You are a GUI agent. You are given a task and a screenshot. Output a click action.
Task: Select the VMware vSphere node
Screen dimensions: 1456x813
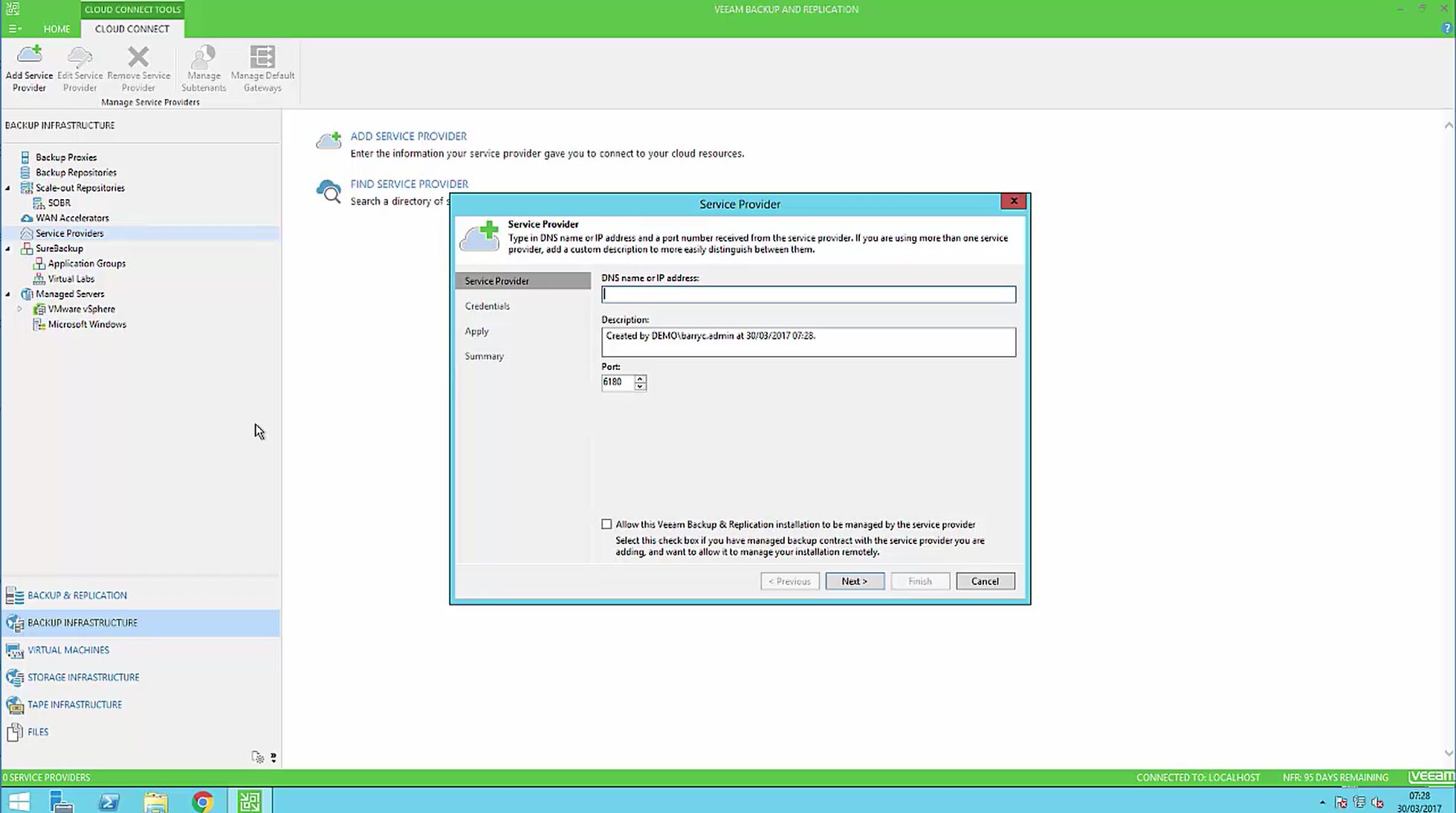(81, 309)
